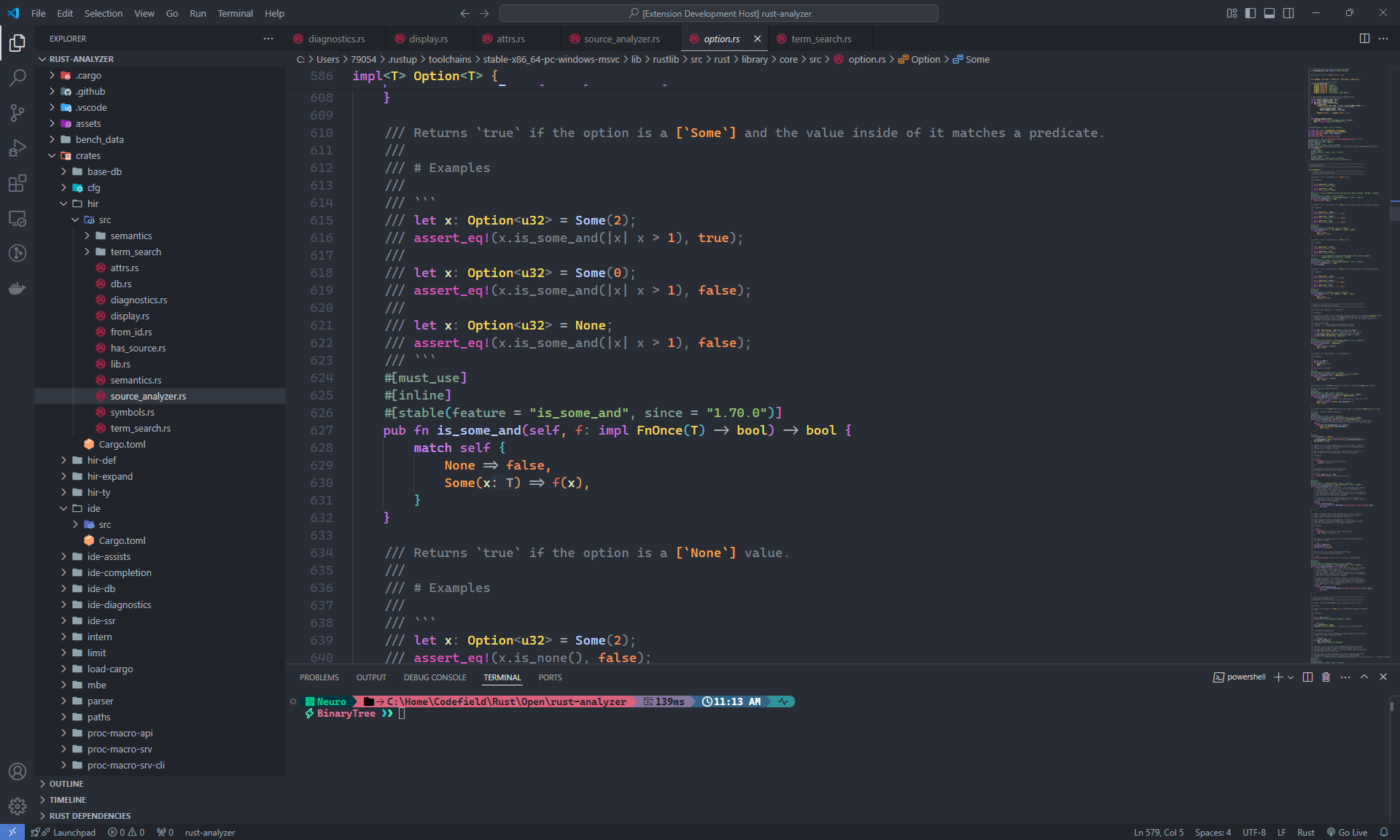Toggle the primary side bar visibility
Image resolution: width=1400 pixels, height=840 pixels.
click(1251, 13)
